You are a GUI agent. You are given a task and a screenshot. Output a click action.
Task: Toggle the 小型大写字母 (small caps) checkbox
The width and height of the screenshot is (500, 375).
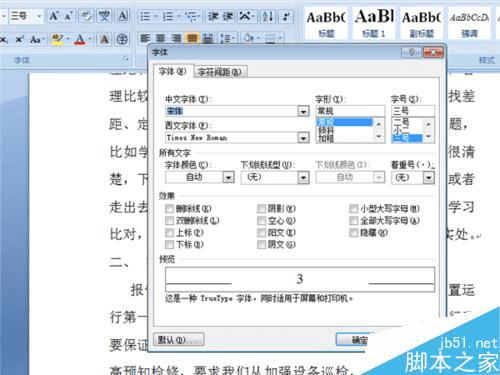click(x=354, y=209)
